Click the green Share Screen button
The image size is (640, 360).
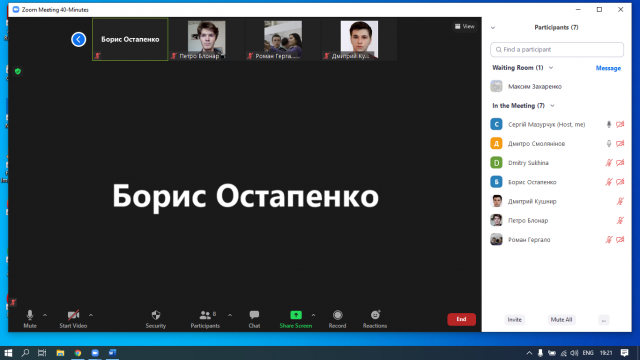(x=296, y=319)
